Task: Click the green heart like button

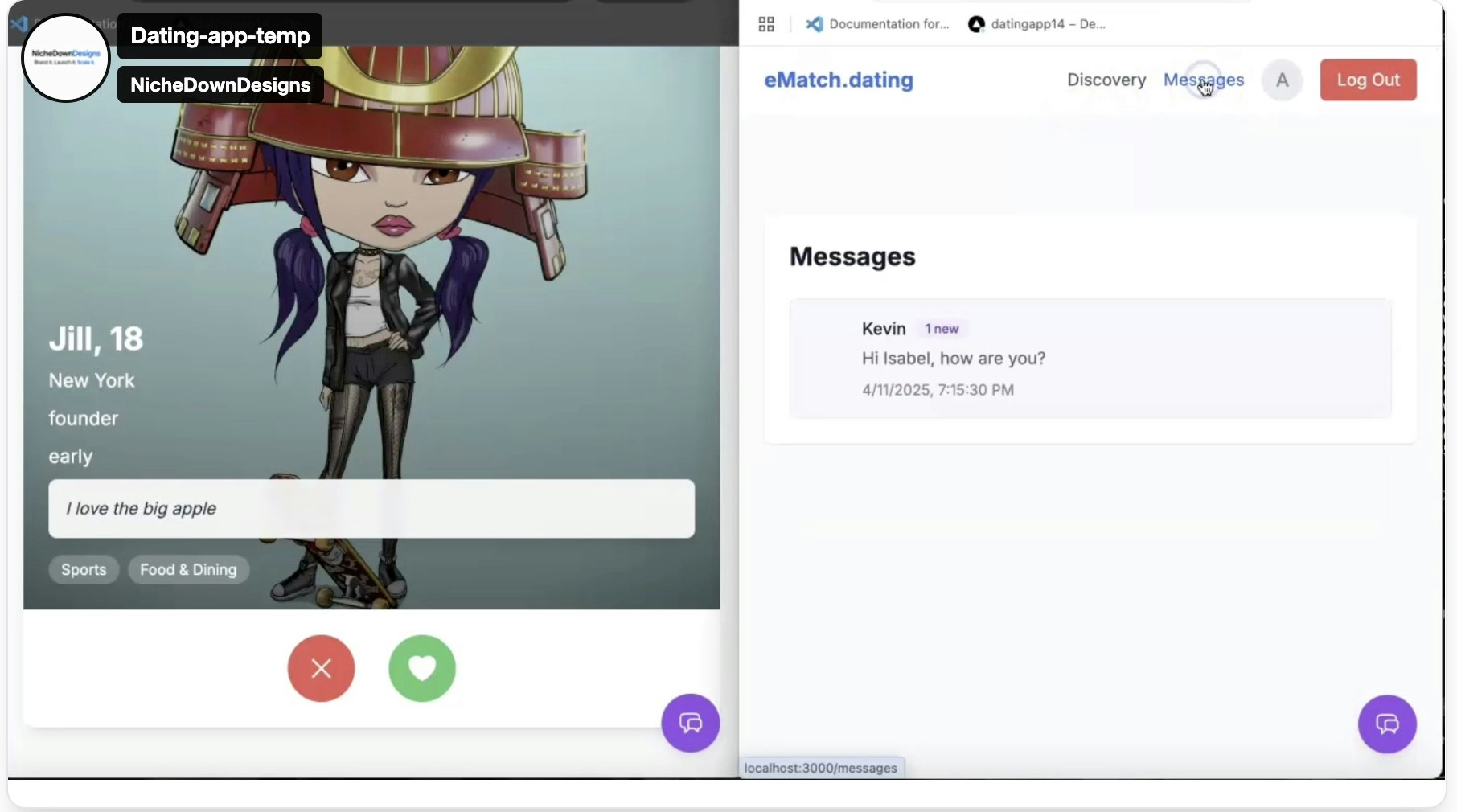Action: pyautogui.click(x=421, y=668)
